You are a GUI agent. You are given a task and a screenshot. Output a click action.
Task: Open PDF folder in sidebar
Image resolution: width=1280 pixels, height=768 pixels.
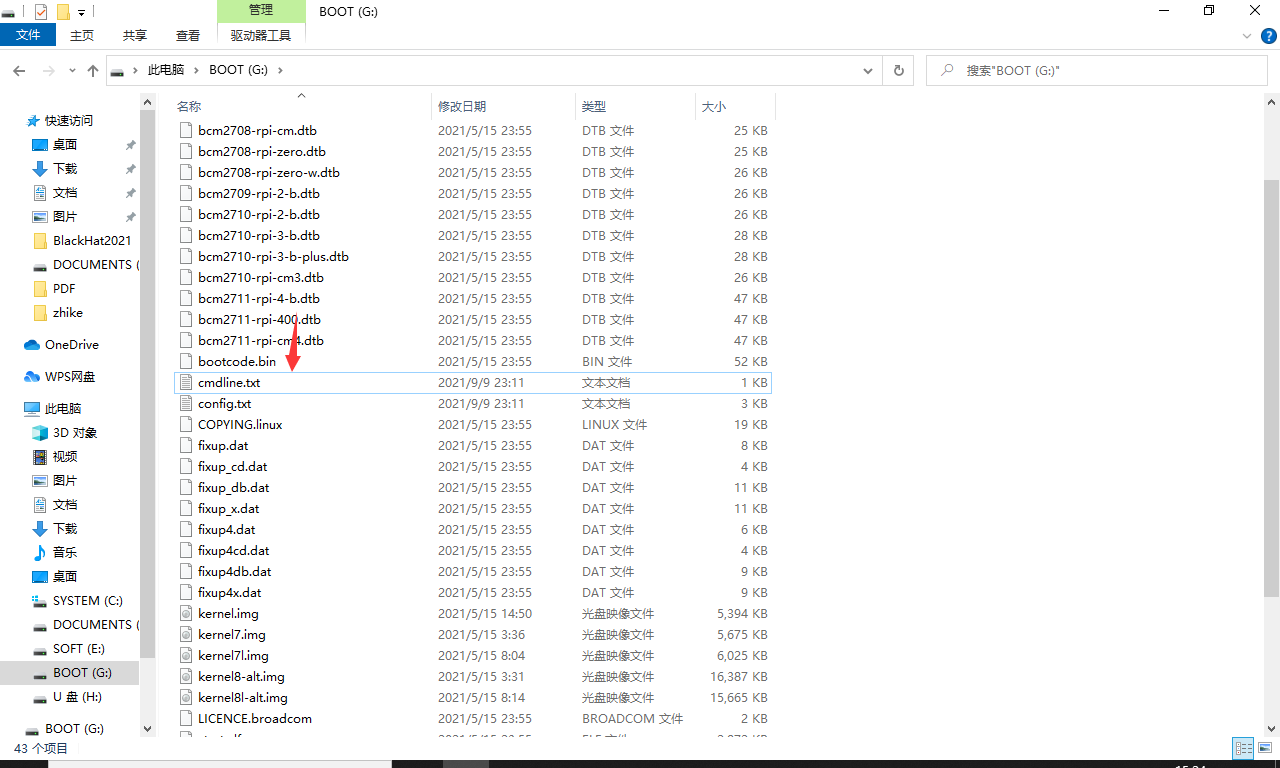(x=64, y=289)
